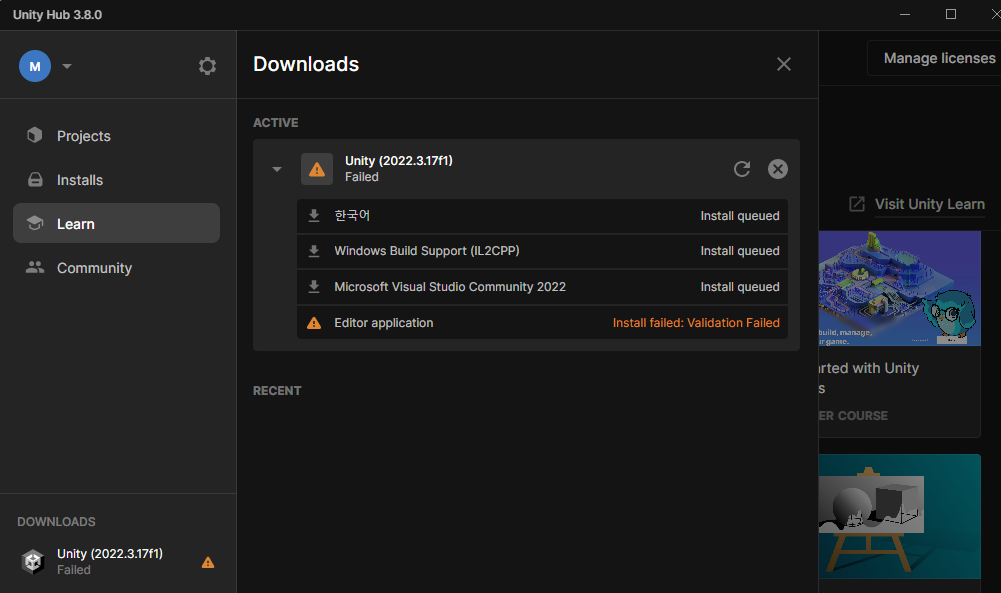Viewport: 1001px width, 593px height.
Task: Click the download icon for Windows Build Support
Action: click(314, 251)
